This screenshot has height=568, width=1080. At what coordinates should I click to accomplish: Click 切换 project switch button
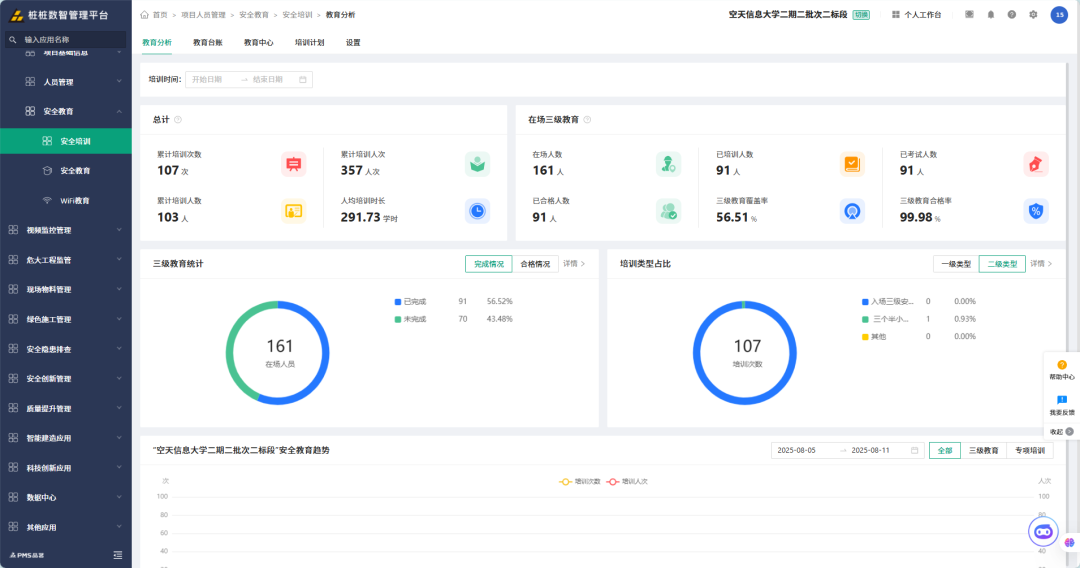click(x=861, y=14)
